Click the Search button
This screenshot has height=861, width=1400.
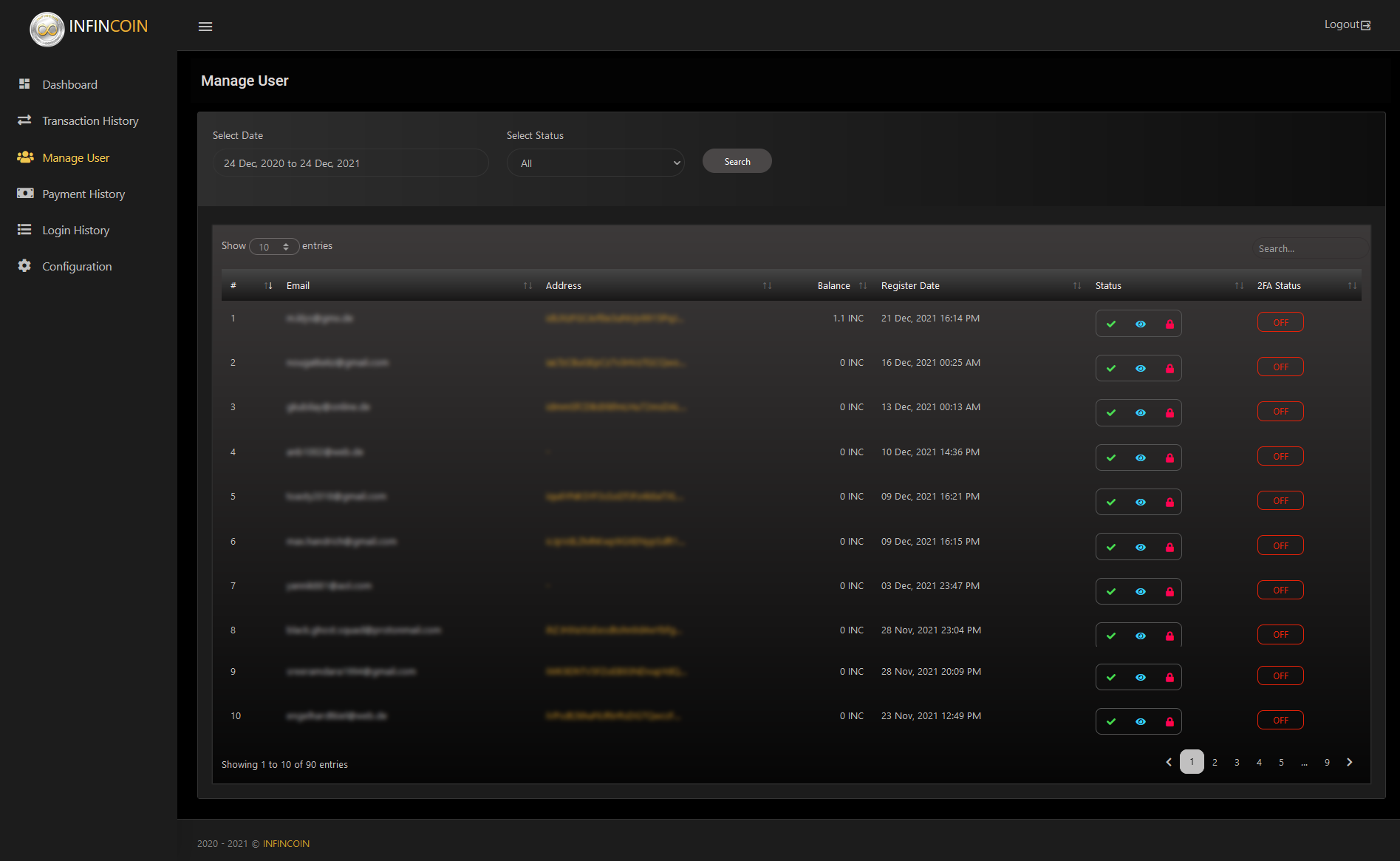pyautogui.click(x=737, y=162)
